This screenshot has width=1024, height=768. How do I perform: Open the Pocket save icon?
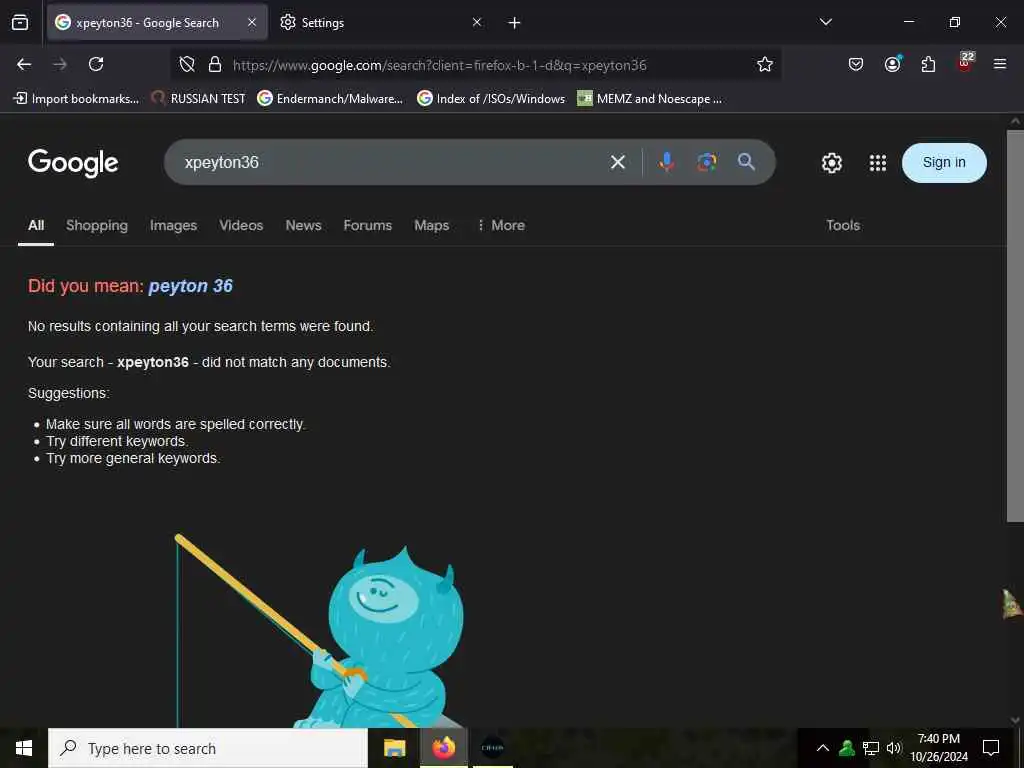[x=856, y=64]
